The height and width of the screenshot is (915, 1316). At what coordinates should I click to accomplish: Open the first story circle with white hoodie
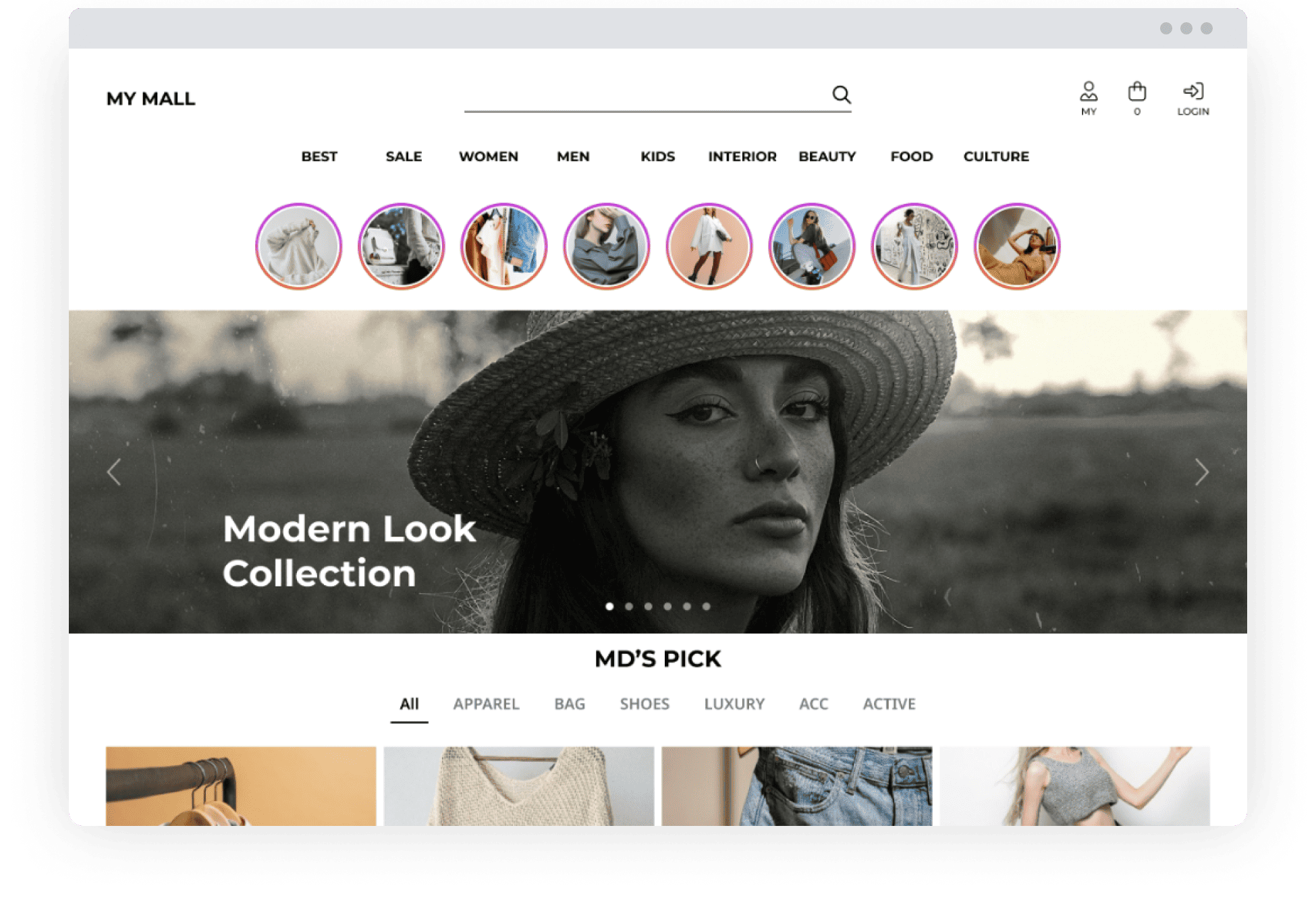tap(298, 246)
